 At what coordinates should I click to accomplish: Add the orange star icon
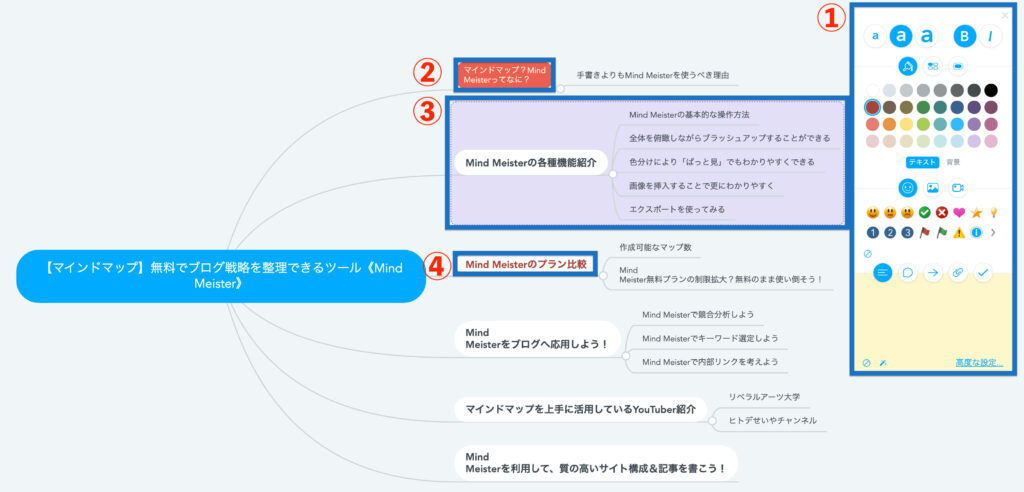[976, 212]
